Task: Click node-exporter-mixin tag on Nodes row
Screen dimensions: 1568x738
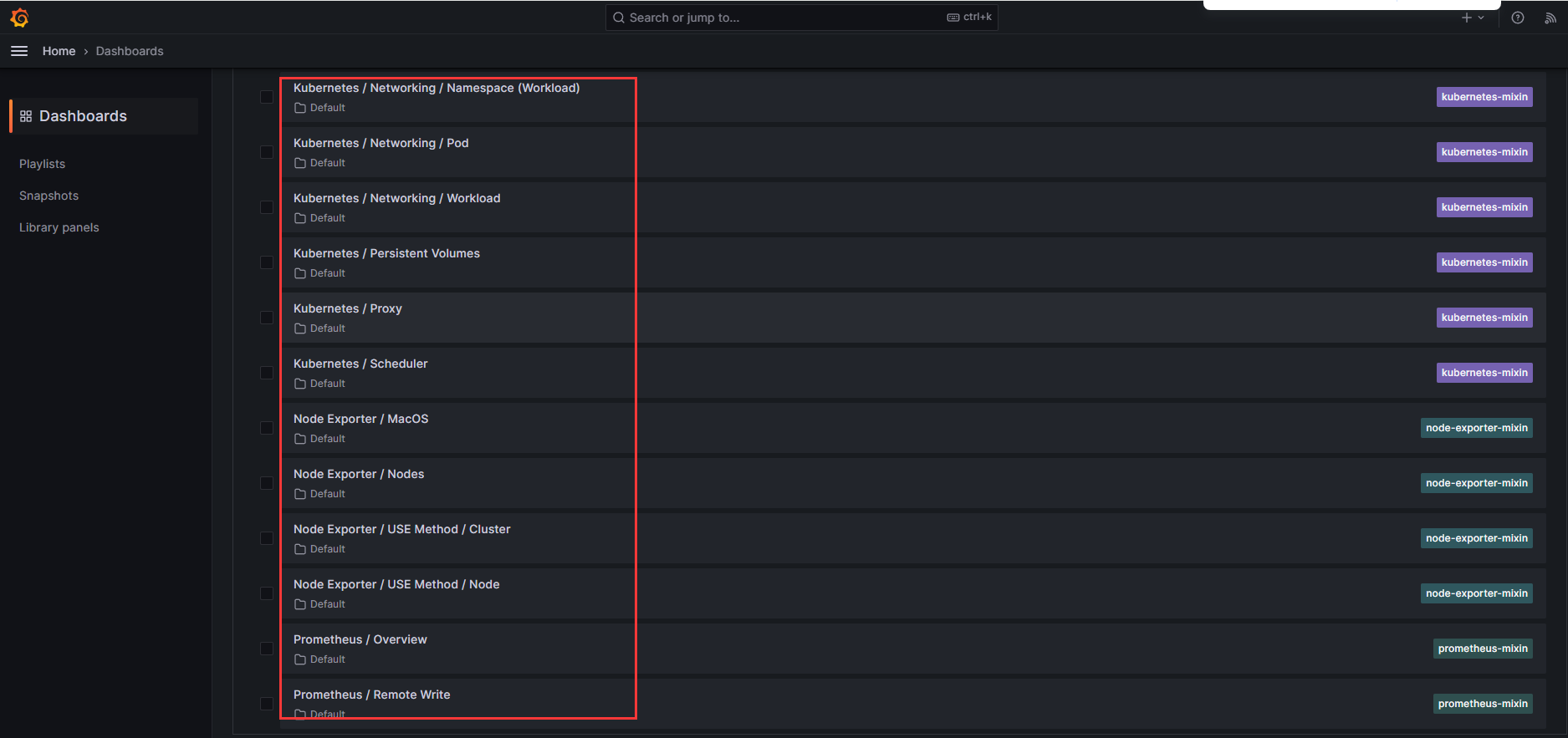Action: 1477,483
